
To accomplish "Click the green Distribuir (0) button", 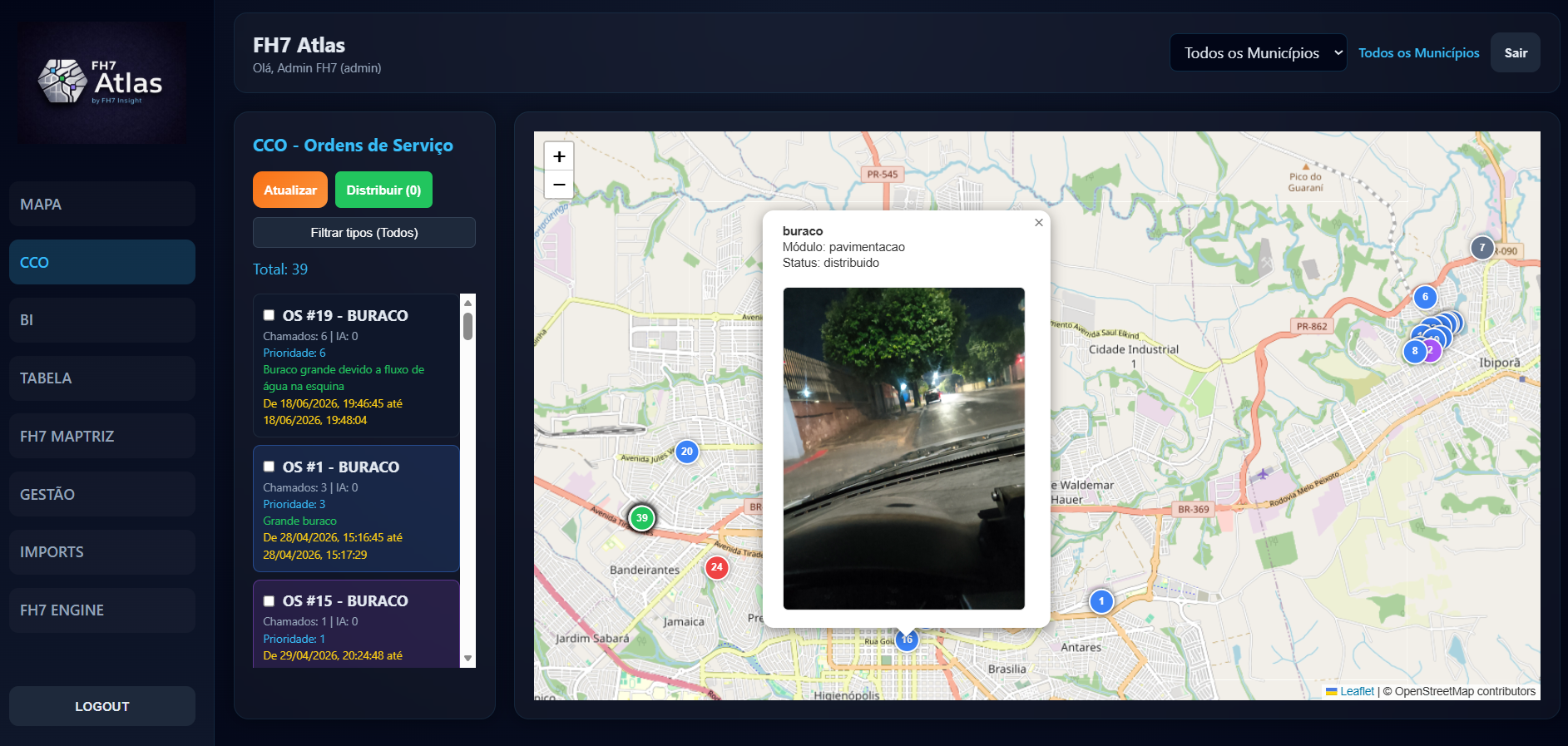I will pos(383,190).
